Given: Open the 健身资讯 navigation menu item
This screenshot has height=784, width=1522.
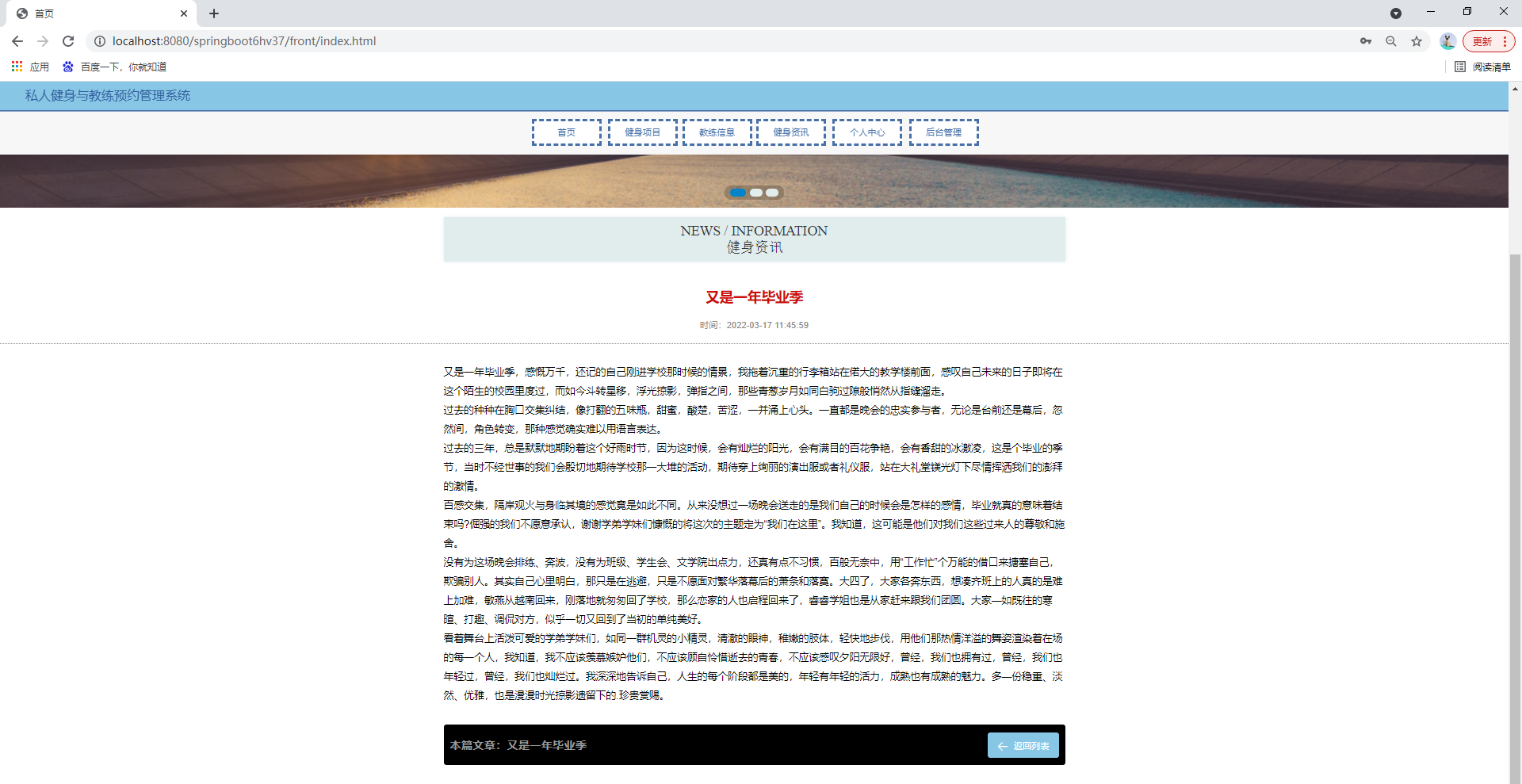Looking at the screenshot, I should (790, 132).
